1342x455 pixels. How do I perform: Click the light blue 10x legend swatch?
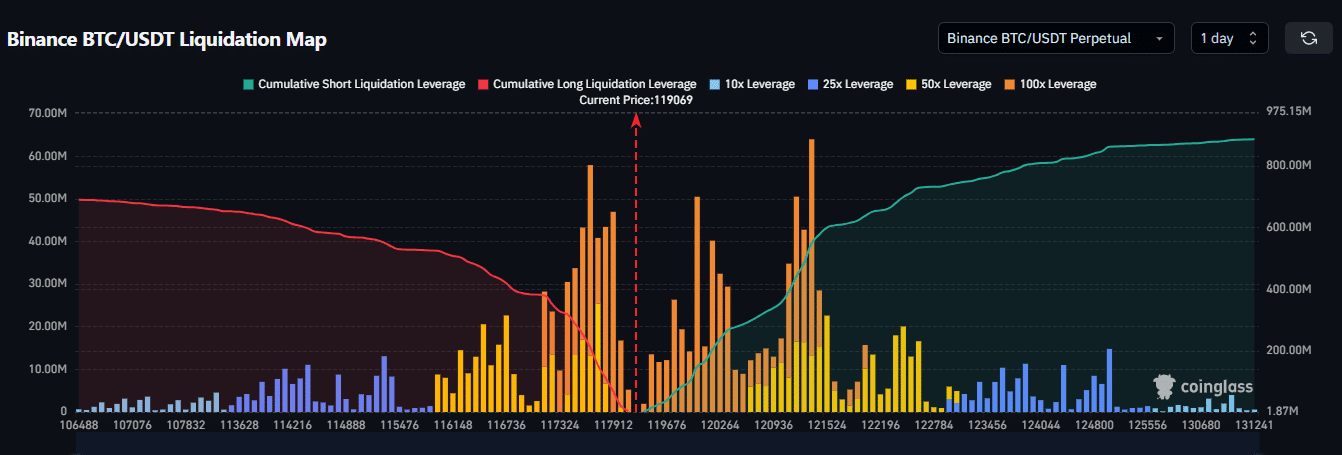pos(714,84)
